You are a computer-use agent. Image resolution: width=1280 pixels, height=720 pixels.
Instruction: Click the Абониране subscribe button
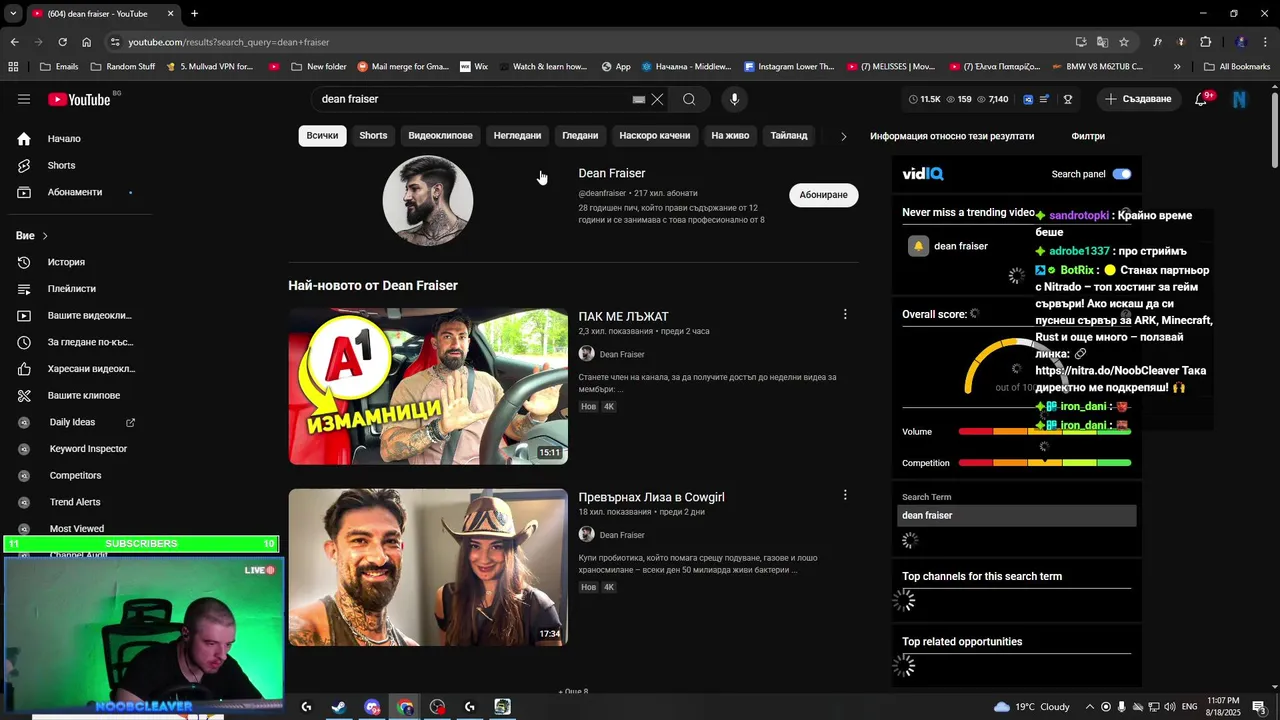(824, 195)
